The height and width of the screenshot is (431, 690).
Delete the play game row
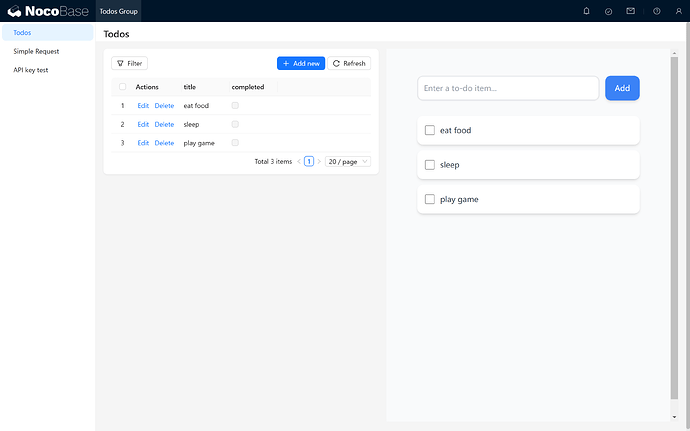pos(164,143)
